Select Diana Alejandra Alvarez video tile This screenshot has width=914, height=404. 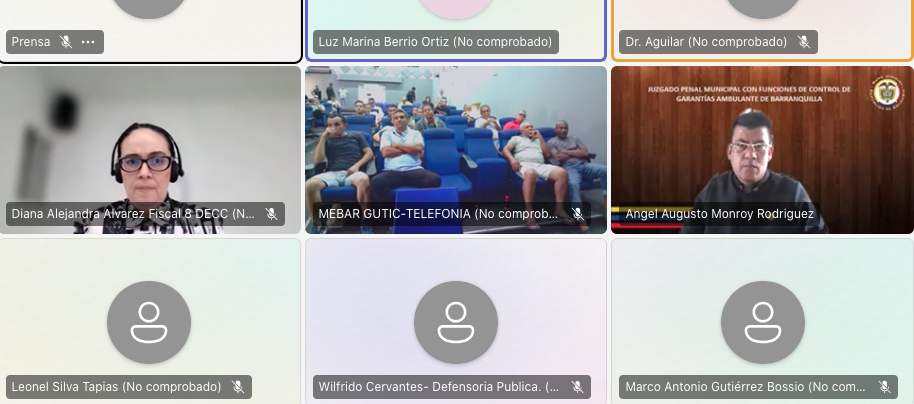coord(150,150)
